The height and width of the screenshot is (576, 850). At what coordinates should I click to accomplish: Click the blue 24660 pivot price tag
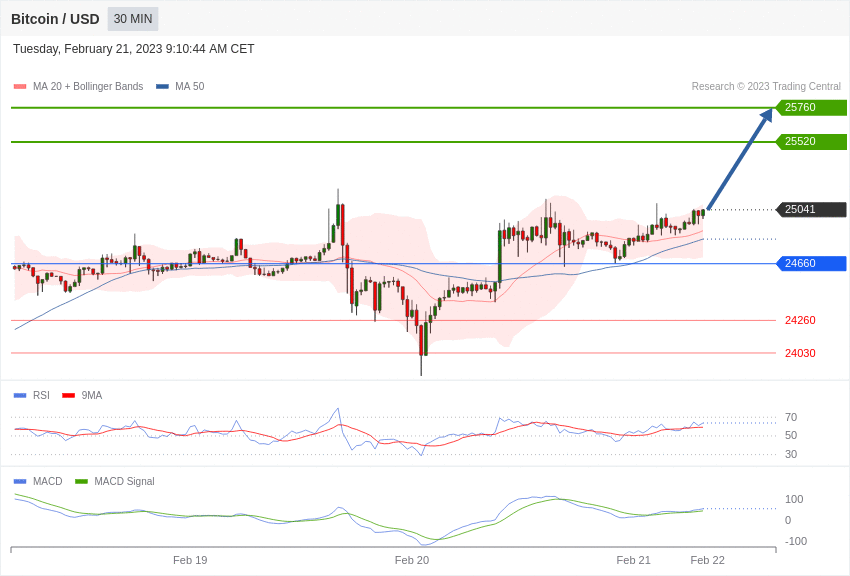click(811, 263)
